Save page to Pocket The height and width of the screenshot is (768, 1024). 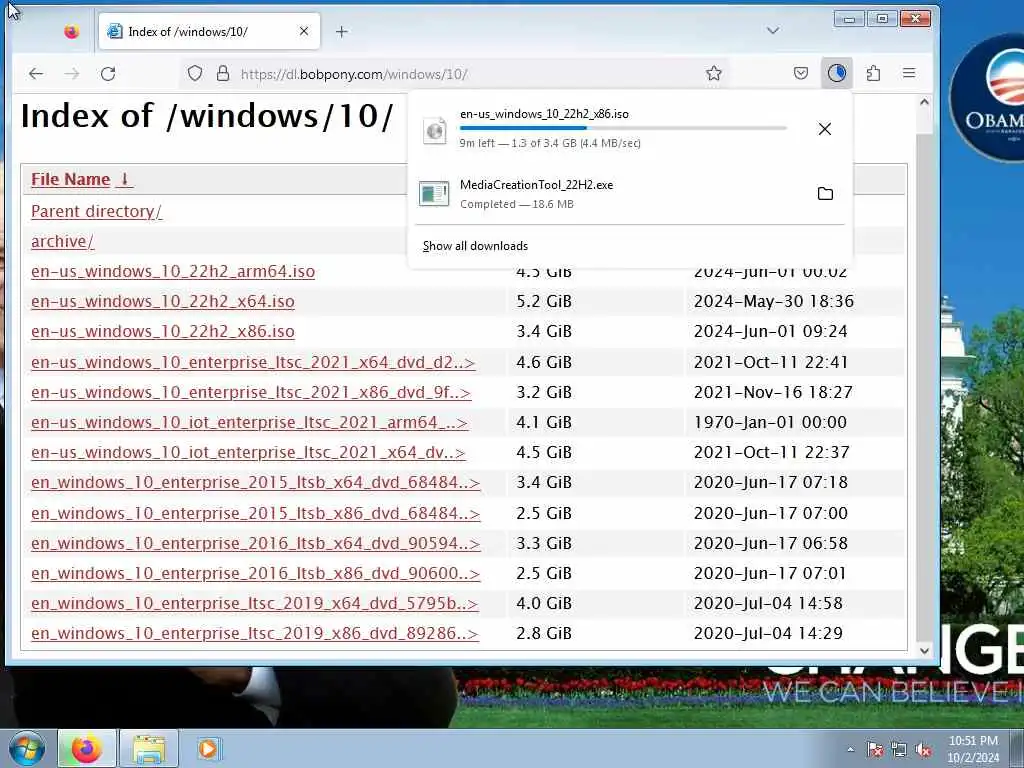point(801,73)
